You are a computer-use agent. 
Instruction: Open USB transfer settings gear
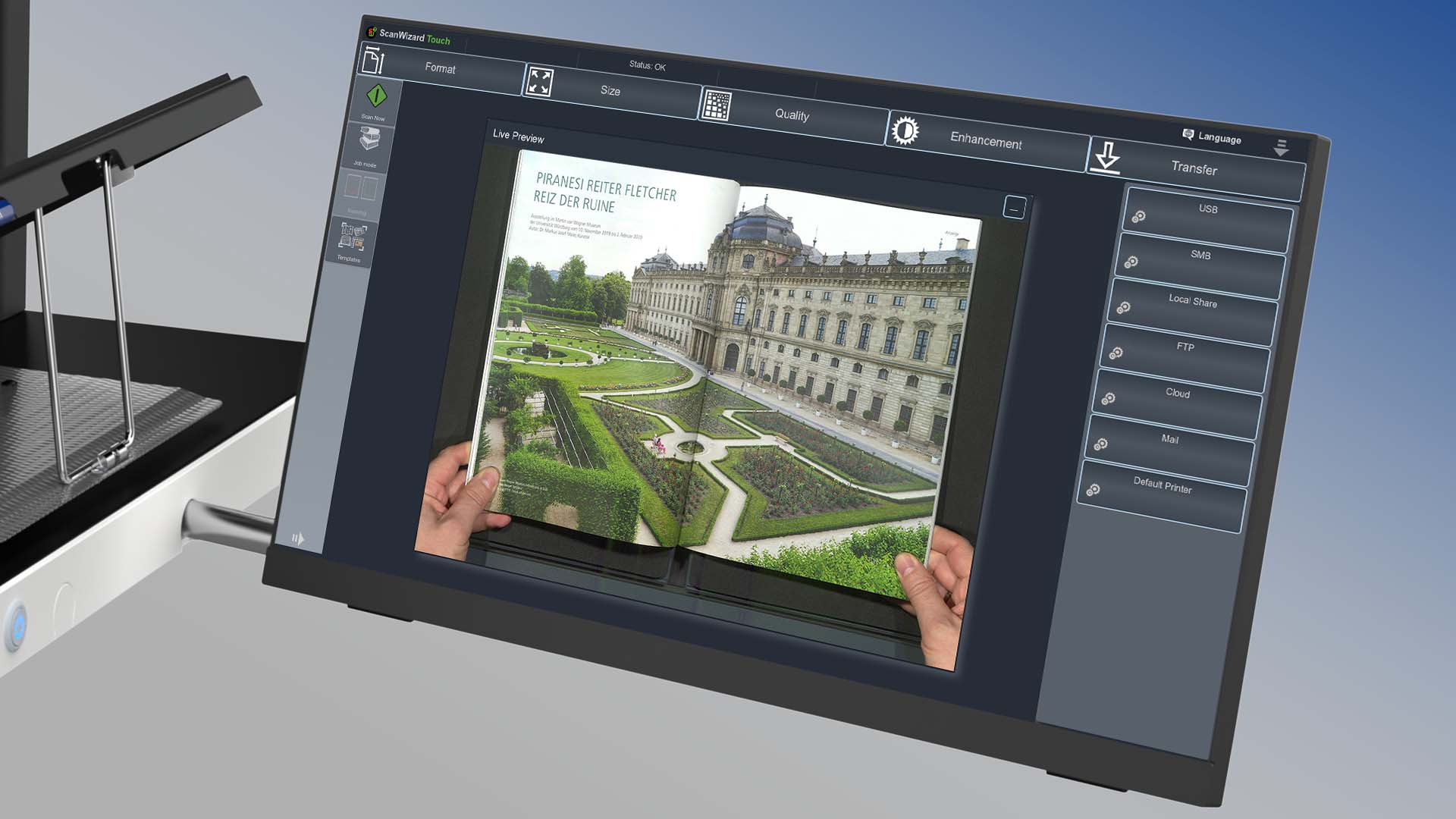[1138, 218]
